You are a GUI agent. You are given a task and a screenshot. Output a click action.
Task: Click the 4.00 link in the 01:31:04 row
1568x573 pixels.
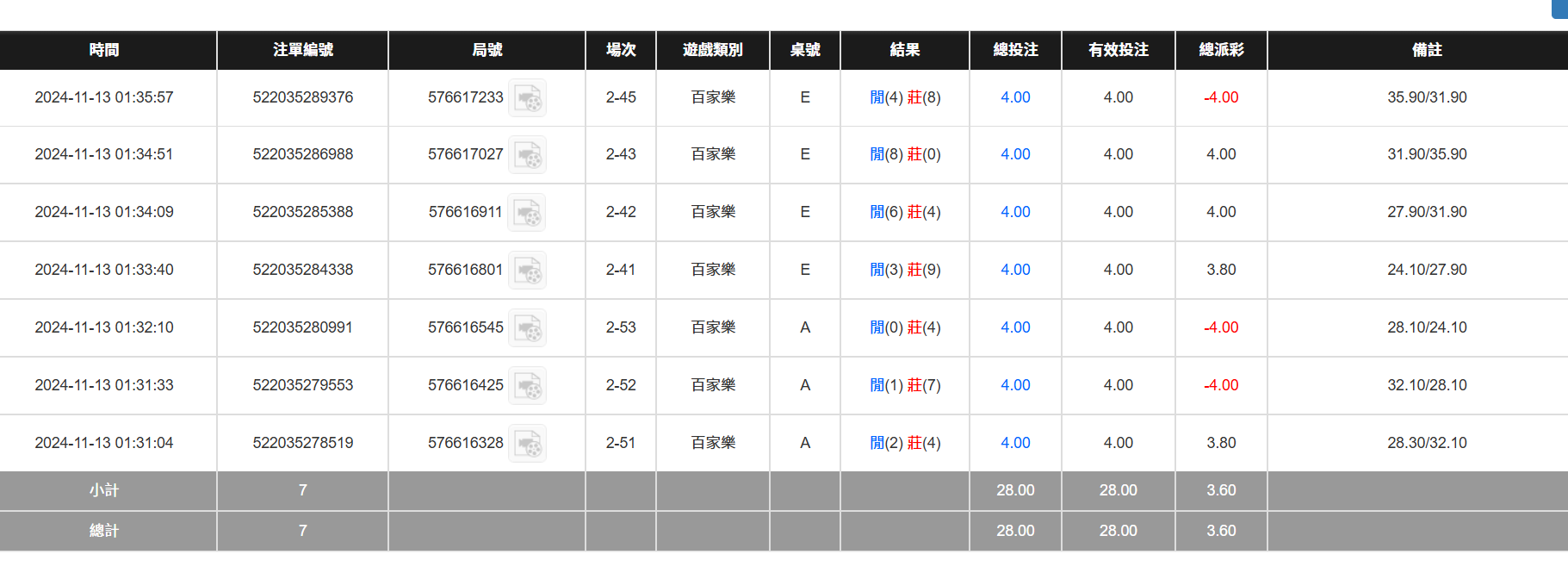[1015, 443]
